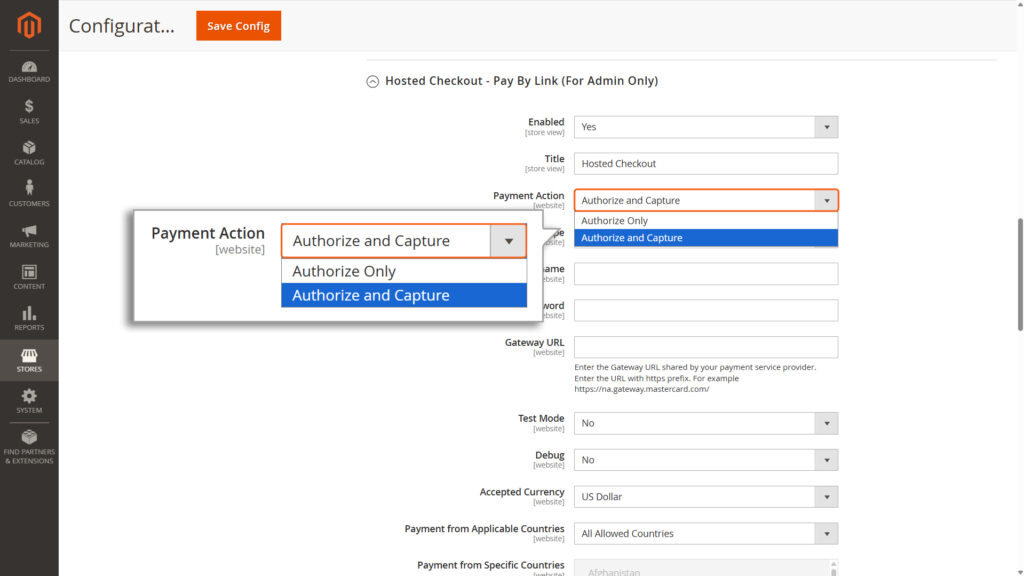Click the Gateway URL input field
1024x576 pixels.
pyautogui.click(x=705, y=347)
